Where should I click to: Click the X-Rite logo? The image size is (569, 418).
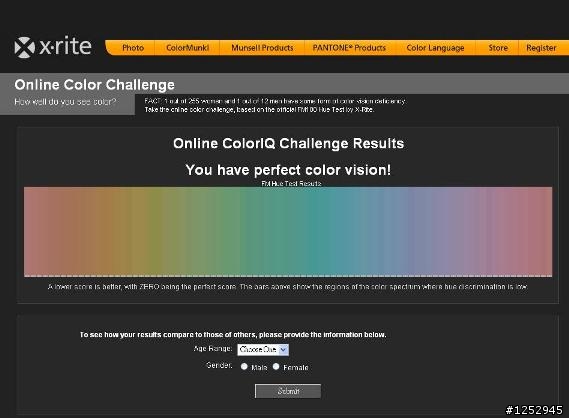(53, 47)
